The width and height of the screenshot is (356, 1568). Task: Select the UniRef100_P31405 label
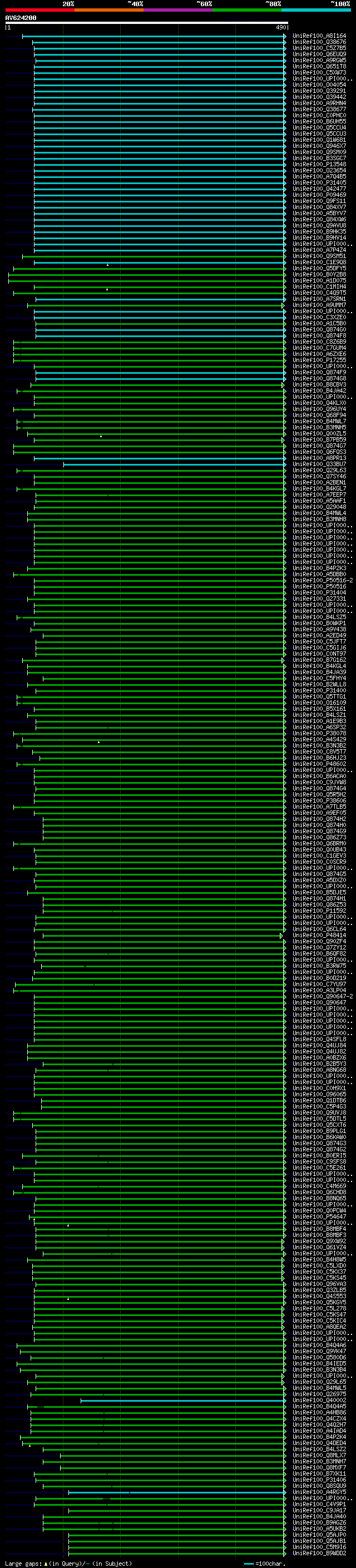[319, 182]
